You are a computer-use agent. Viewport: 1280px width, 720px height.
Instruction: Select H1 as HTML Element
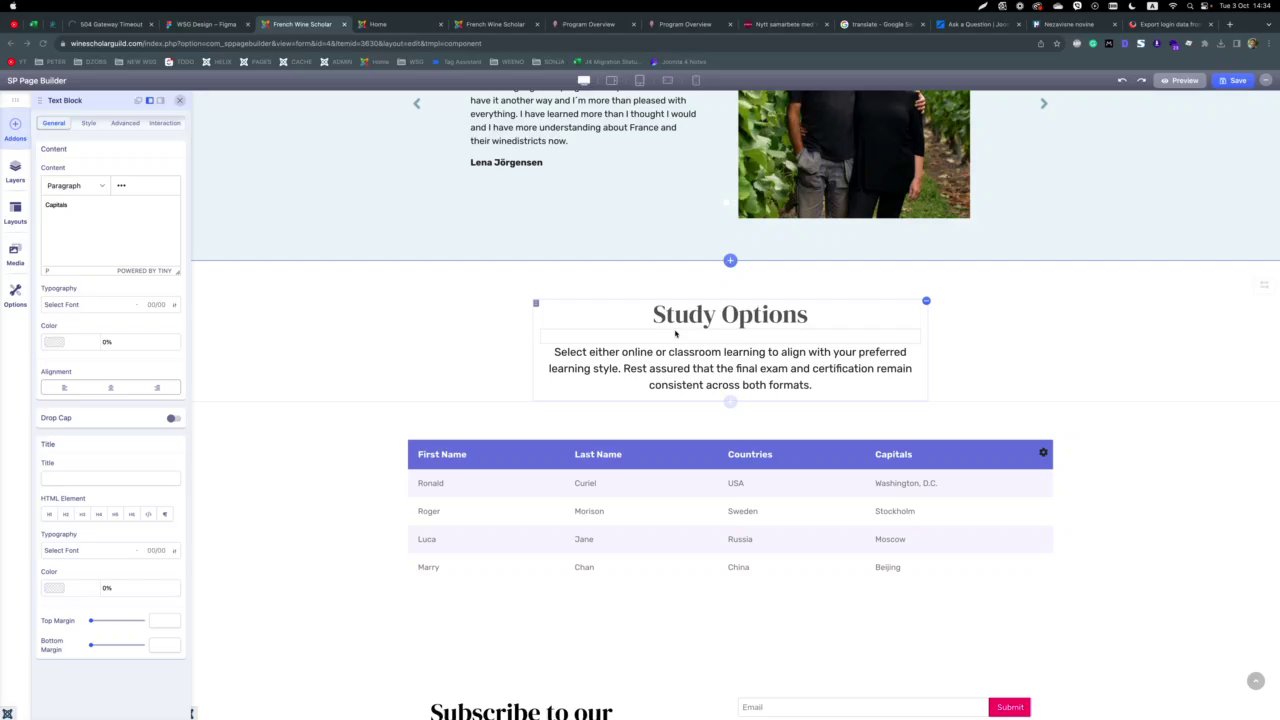(49, 514)
